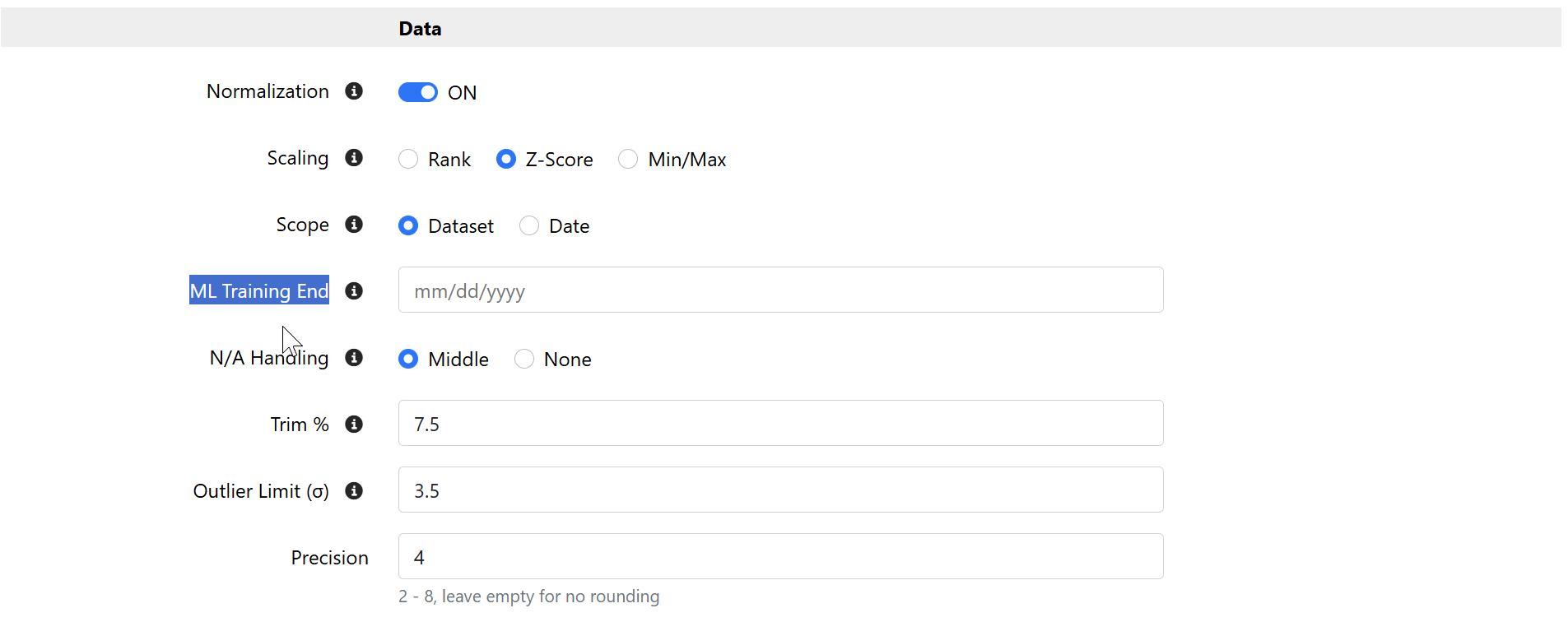Select the Min/Max scaling option
This screenshot has width=1568, height=622.
pyautogui.click(x=628, y=159)
